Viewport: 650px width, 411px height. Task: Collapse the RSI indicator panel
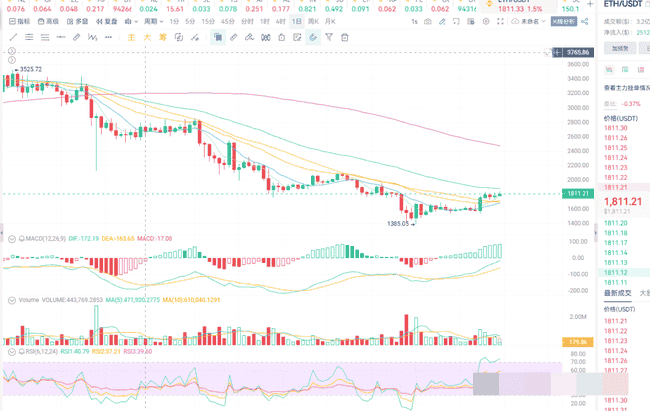coord(11,352)
